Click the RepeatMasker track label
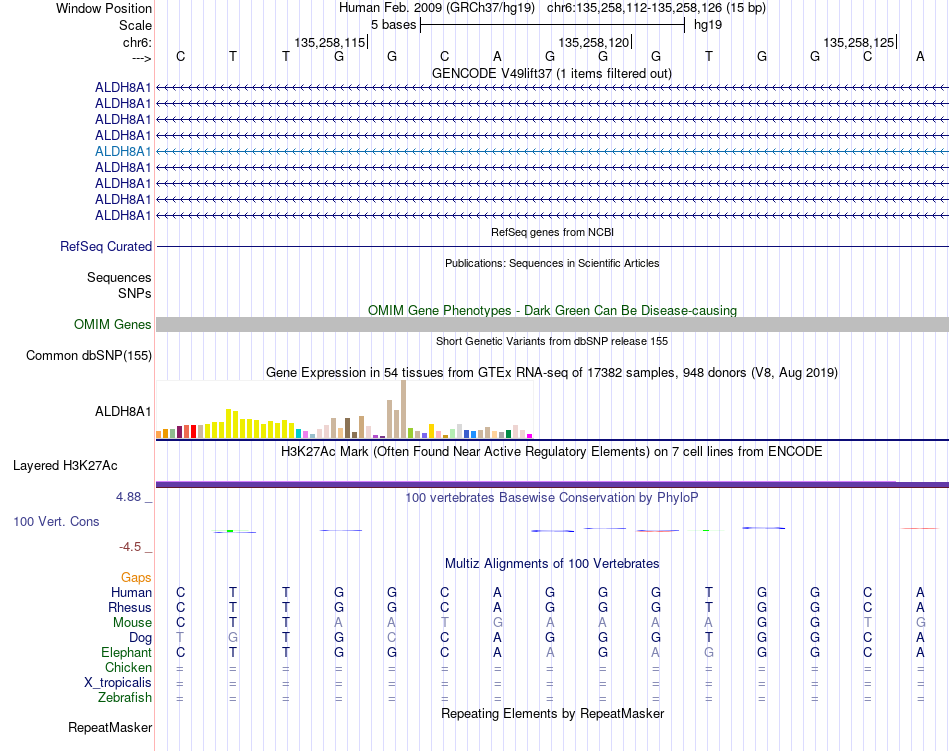The height and width of the screenshot is (751, 950). [x=110, y=727]
